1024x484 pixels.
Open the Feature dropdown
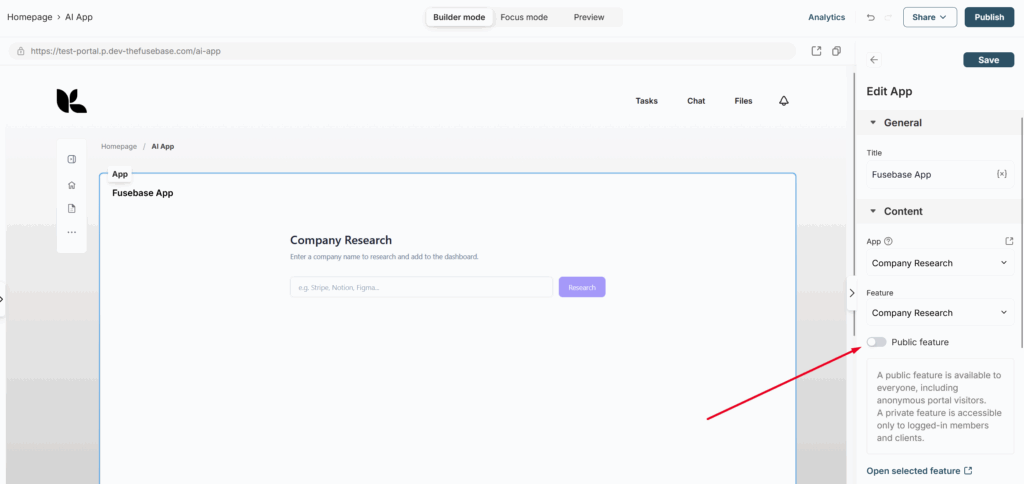pyautogui.click(x=939, y=313)
